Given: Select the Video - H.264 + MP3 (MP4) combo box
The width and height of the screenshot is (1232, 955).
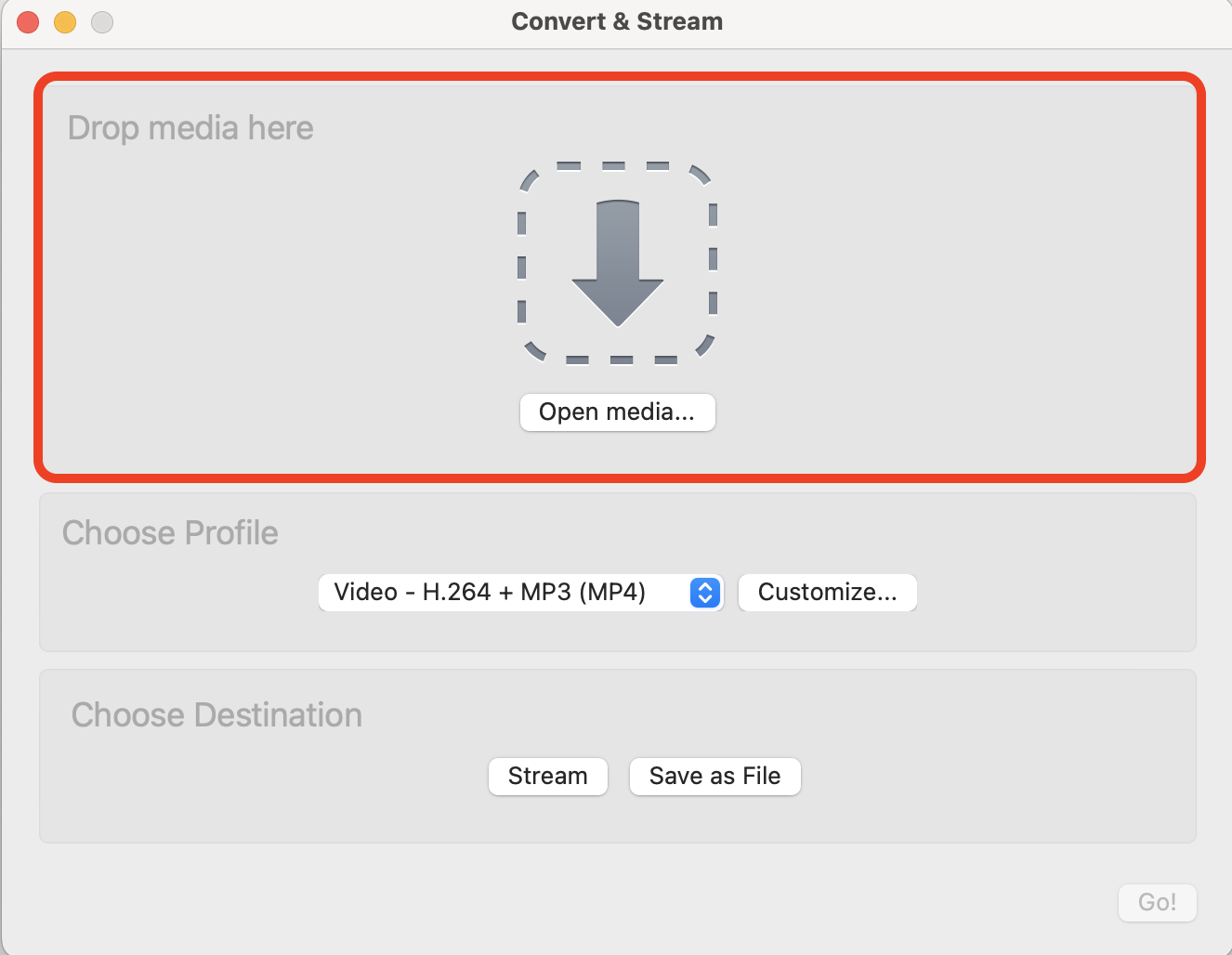Looking at the screenshot, I should click(520, 592).
